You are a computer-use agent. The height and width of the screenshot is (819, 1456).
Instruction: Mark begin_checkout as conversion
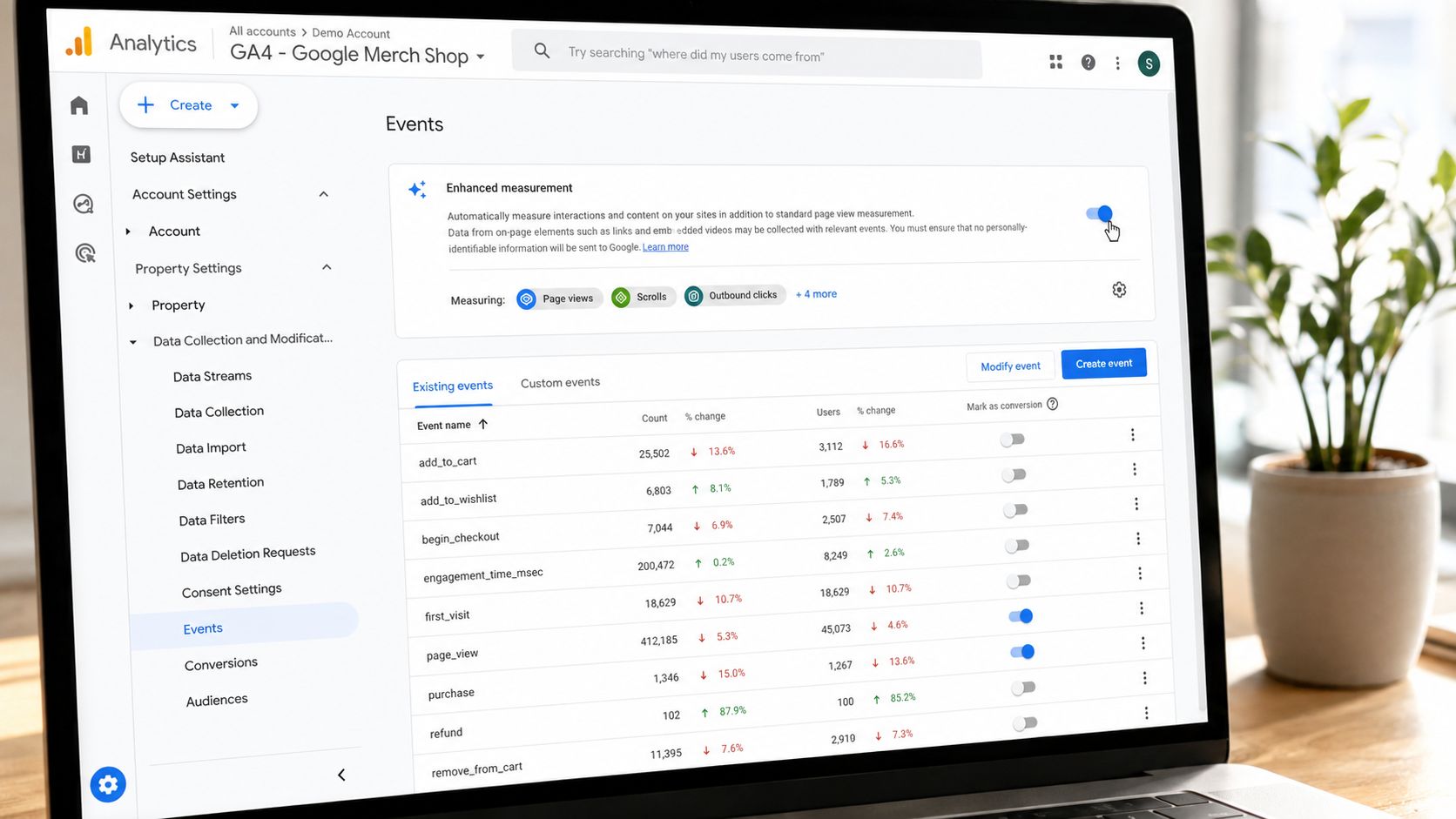pos(1016,510)
